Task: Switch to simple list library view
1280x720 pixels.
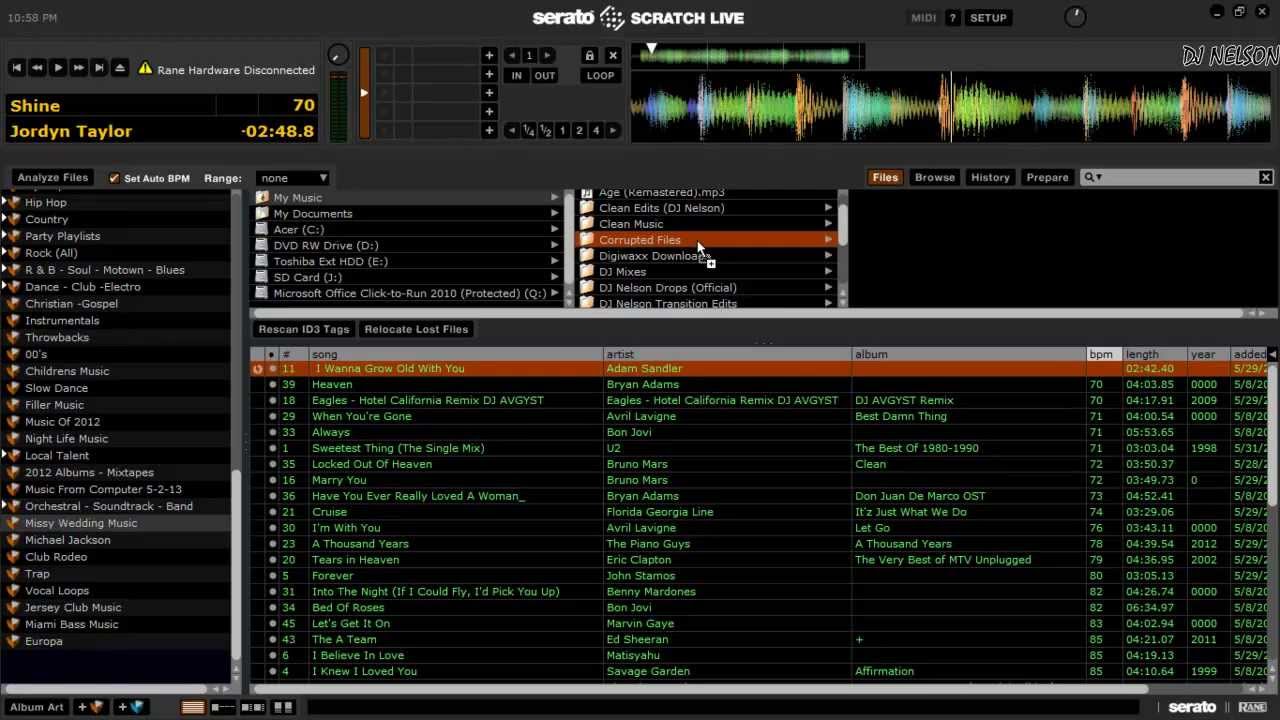Action: 193,707
